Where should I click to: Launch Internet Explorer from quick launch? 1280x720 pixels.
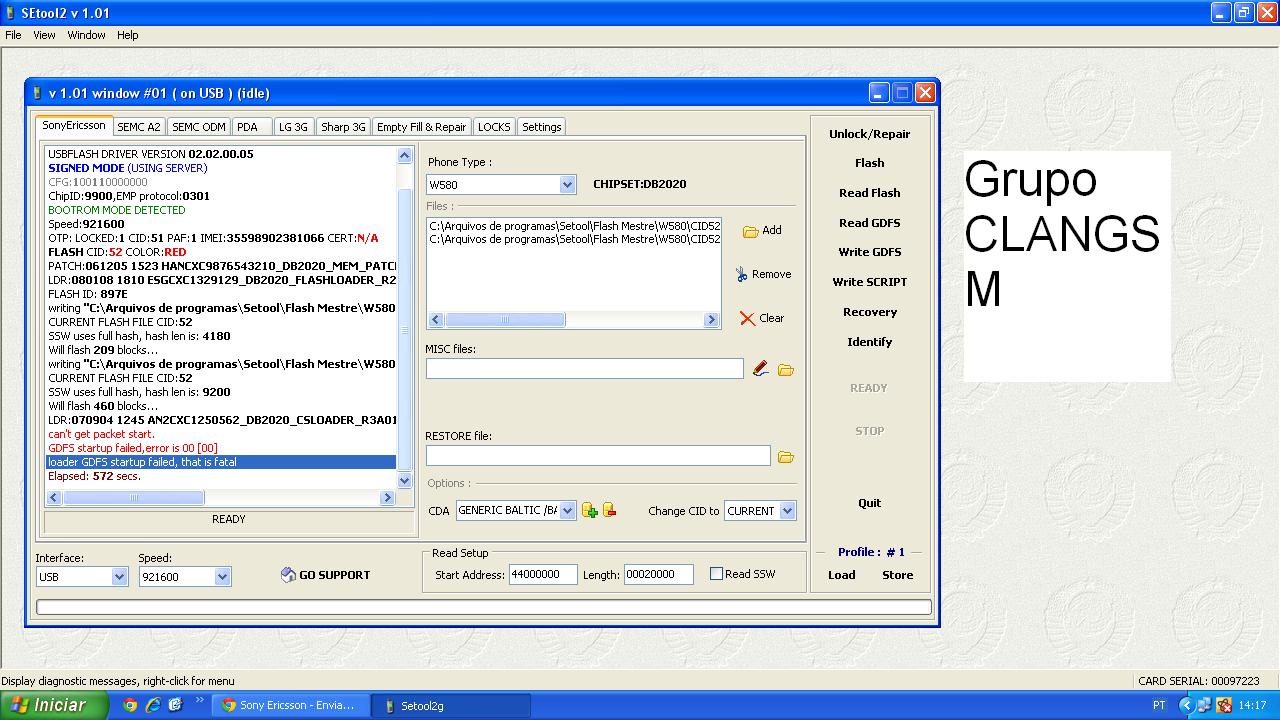(x=153, y=705)
